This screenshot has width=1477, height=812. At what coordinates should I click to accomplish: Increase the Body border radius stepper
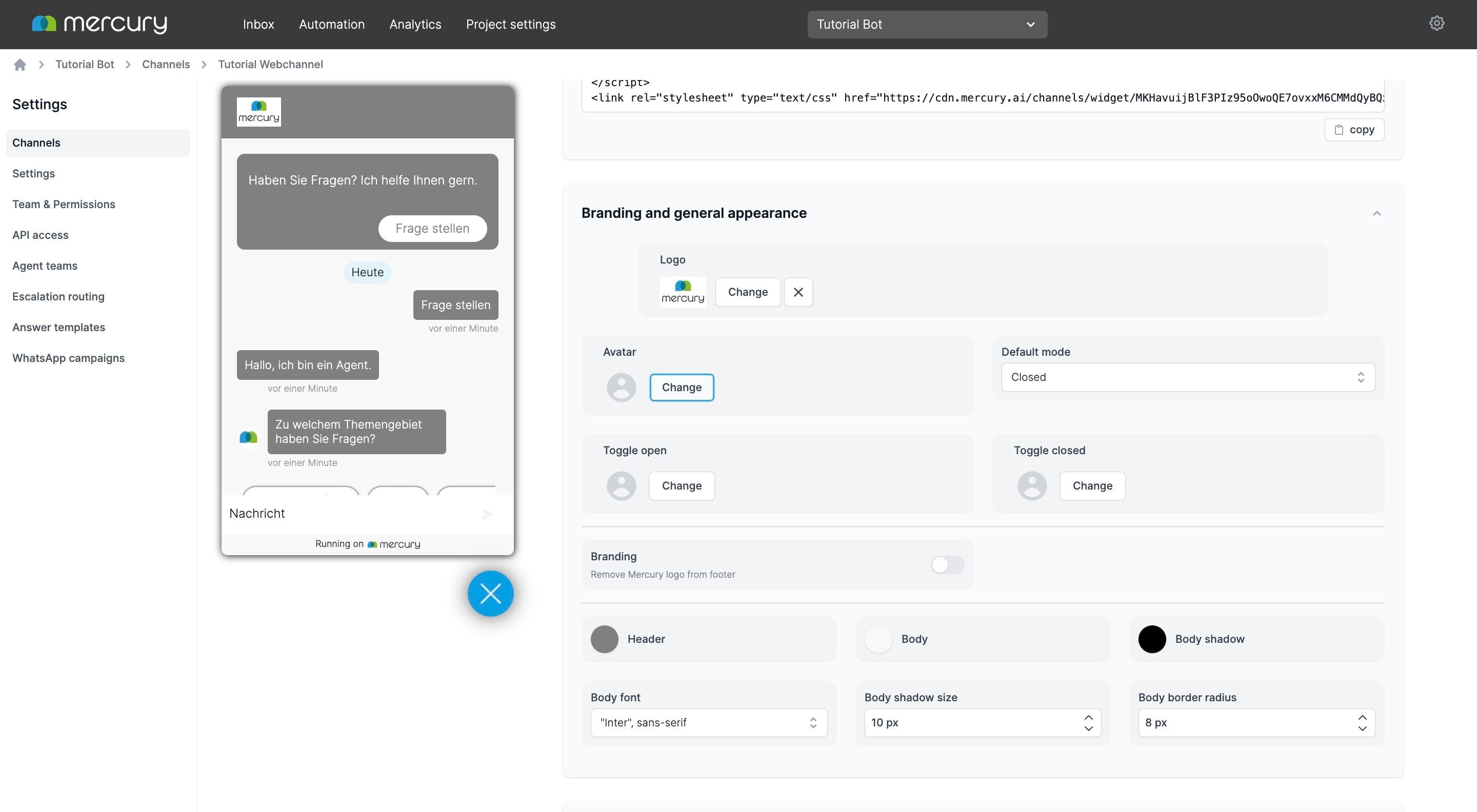click(1362, 718)
